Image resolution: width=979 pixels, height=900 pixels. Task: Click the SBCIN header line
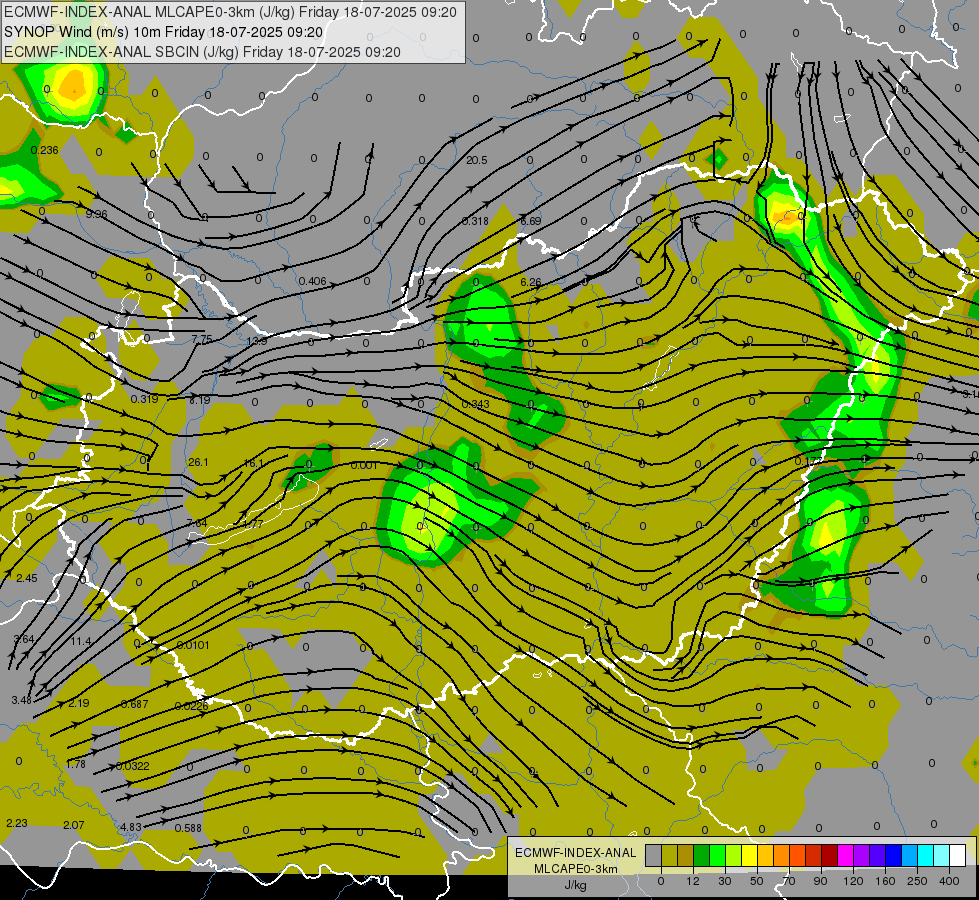[x=202, y=52]
